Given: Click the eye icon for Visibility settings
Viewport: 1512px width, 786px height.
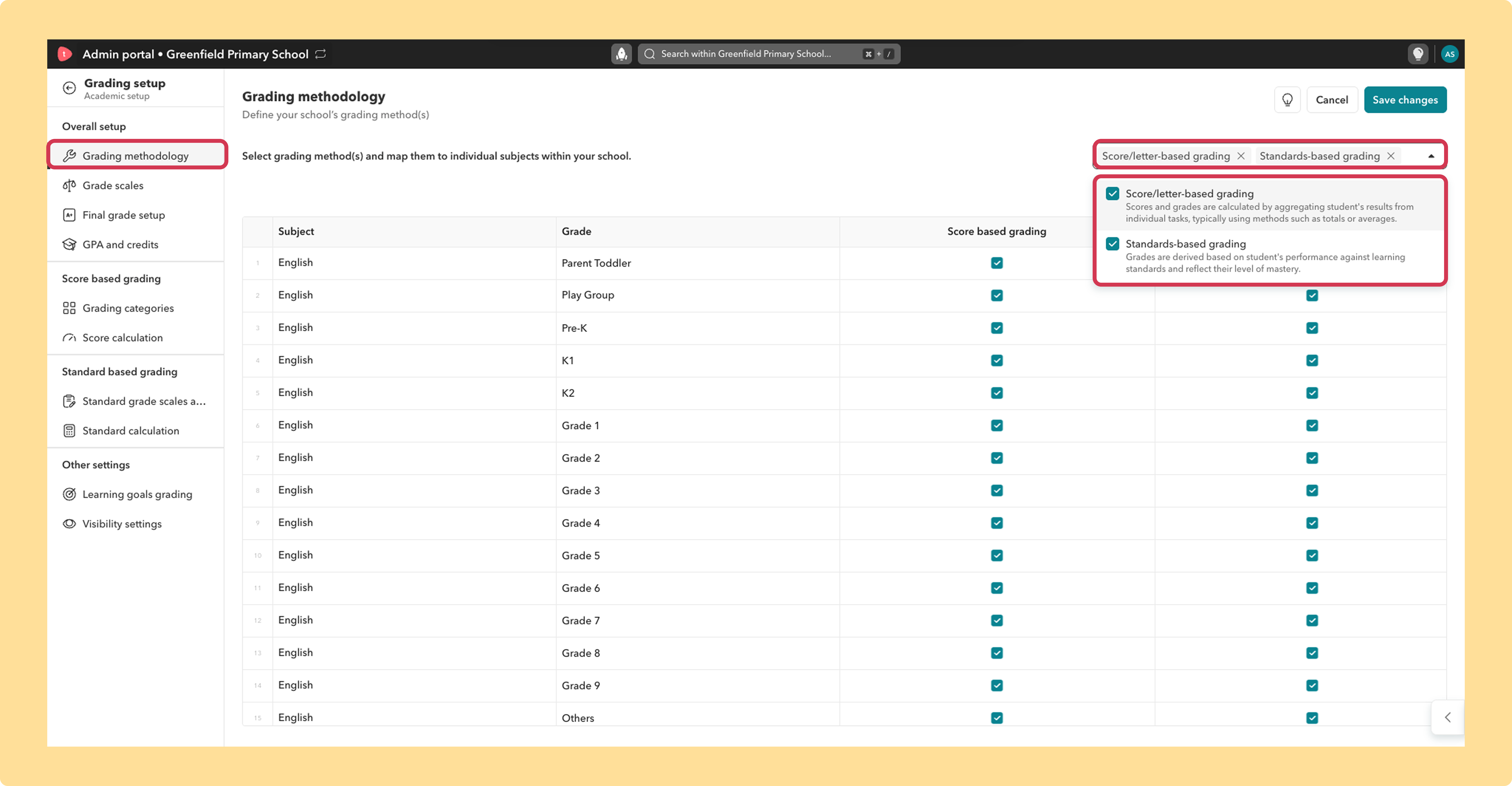Looking at the screenshot, I should click(69, 524).
